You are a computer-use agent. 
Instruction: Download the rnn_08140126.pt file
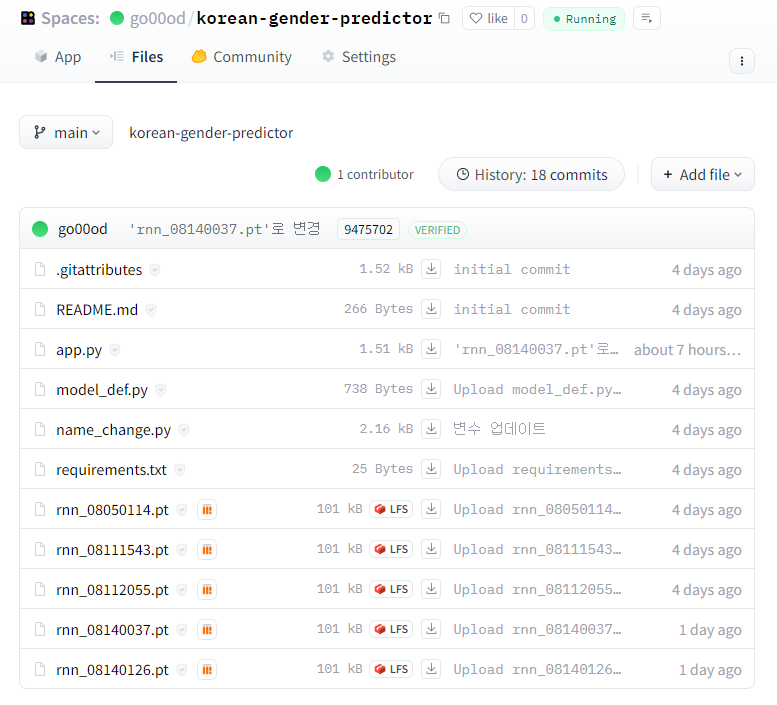click(x=431, y=669)
